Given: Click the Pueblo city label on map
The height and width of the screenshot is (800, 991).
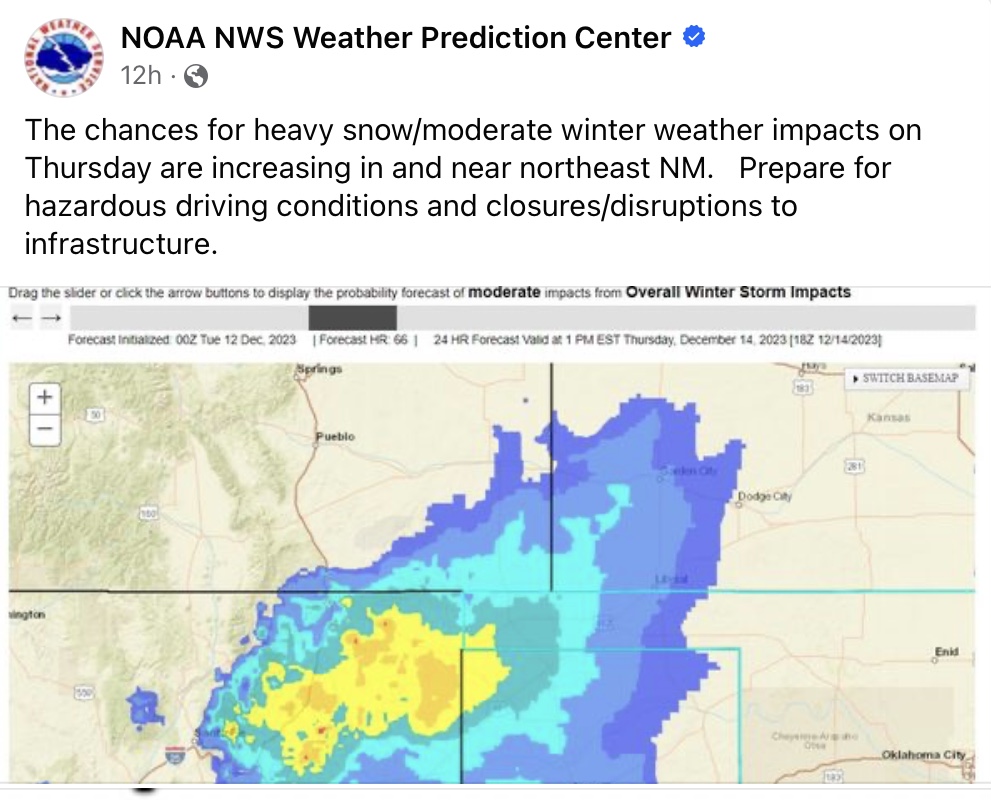Looking at the screenshot, I should pyautogui.click(x=335, y=437).
